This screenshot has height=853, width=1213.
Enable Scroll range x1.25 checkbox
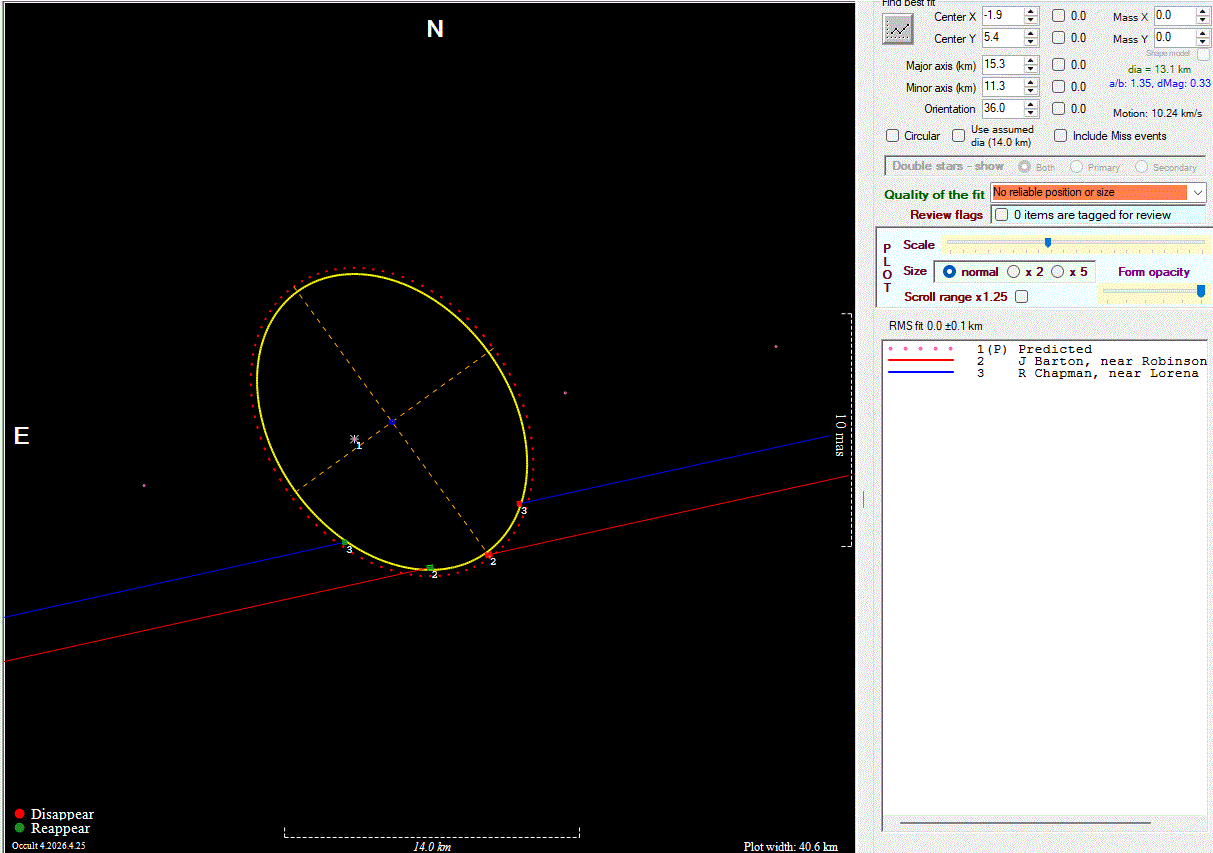click(1021, 297)
